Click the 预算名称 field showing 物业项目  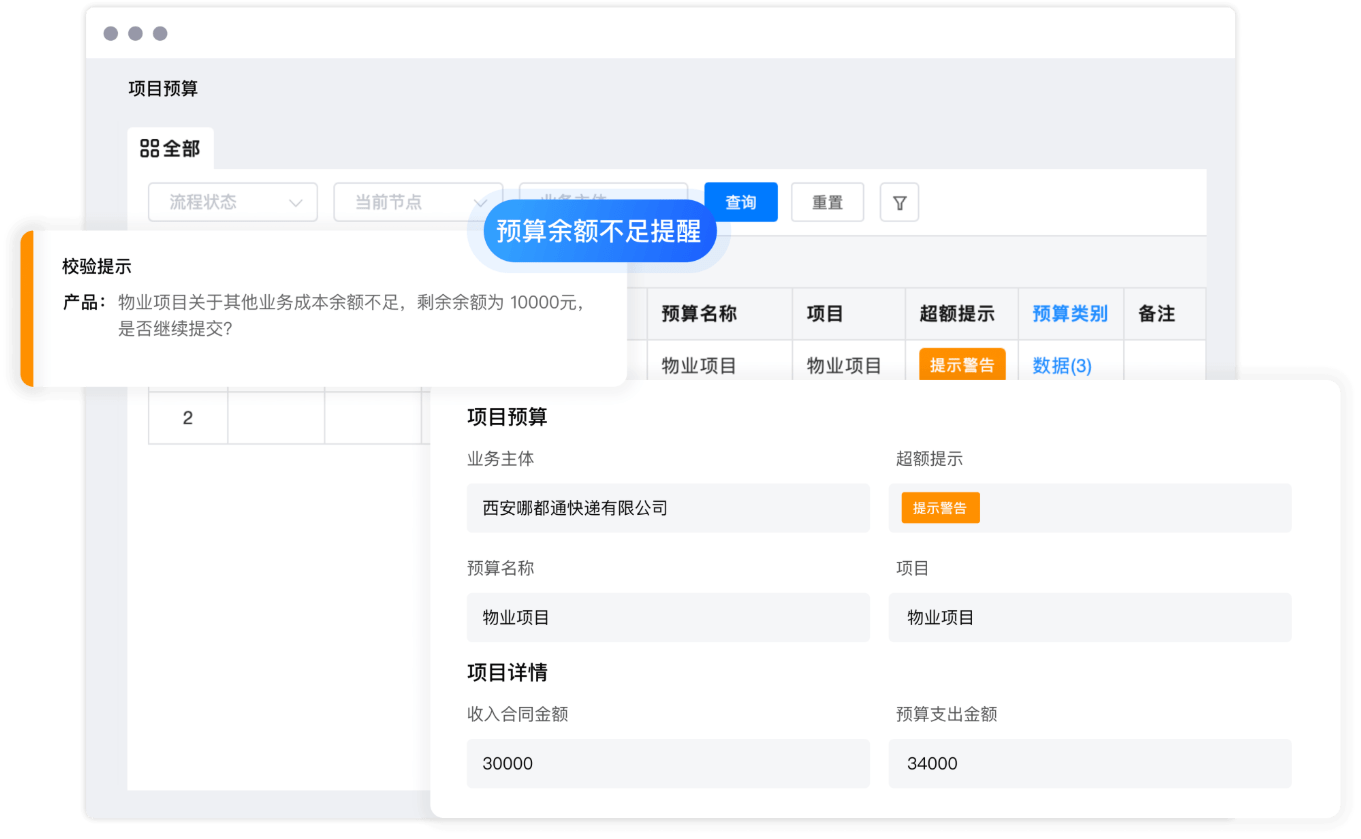(668, 617)
